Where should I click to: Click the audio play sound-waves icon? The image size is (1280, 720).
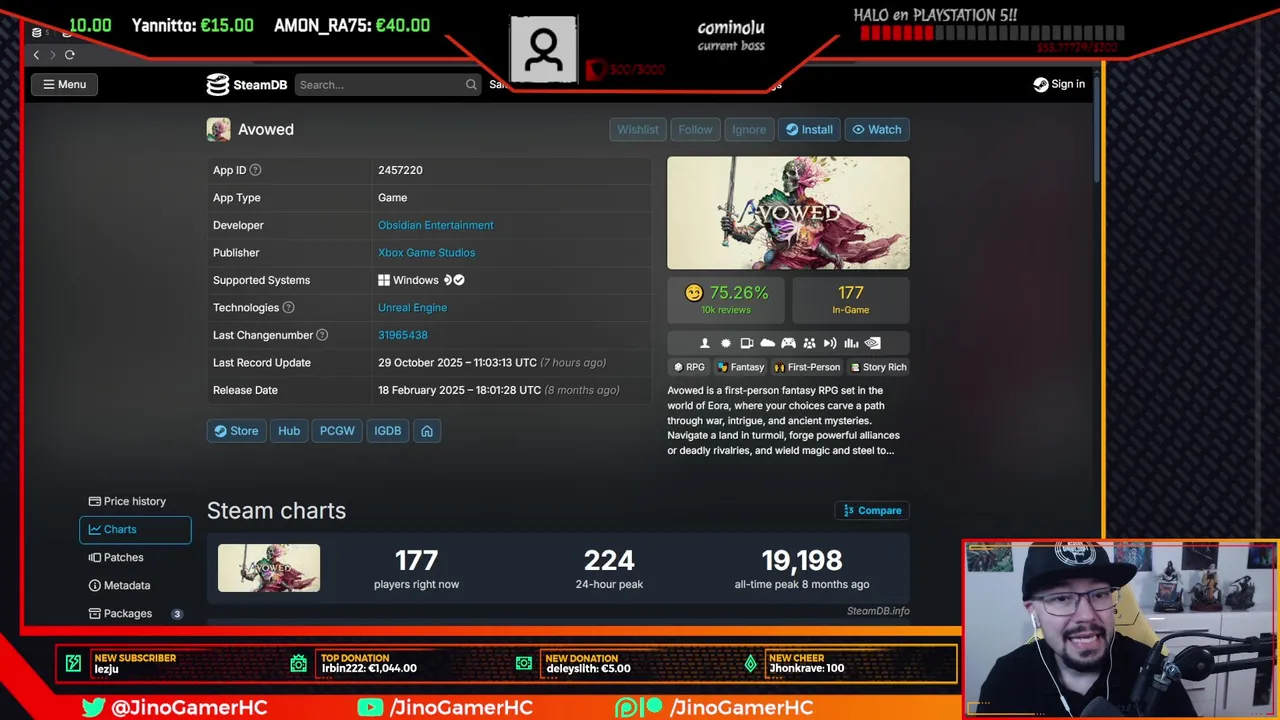(x=830, y=343)
